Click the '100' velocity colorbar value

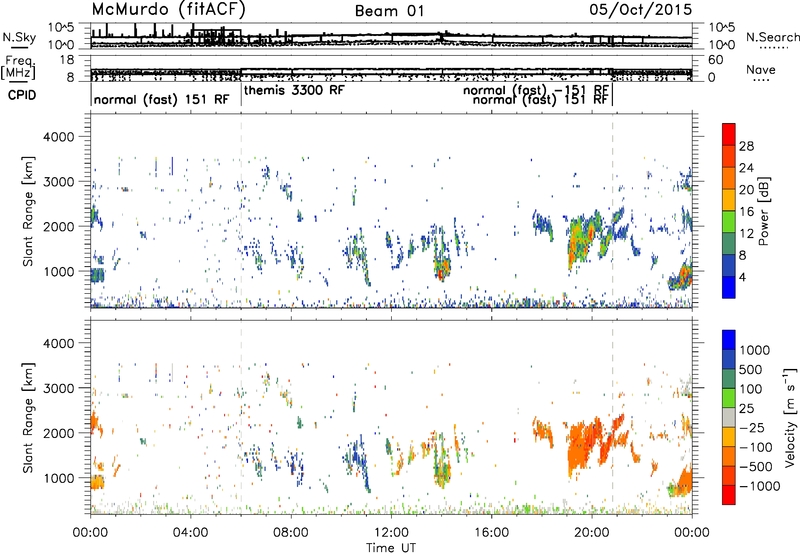(x=751, y=389)
